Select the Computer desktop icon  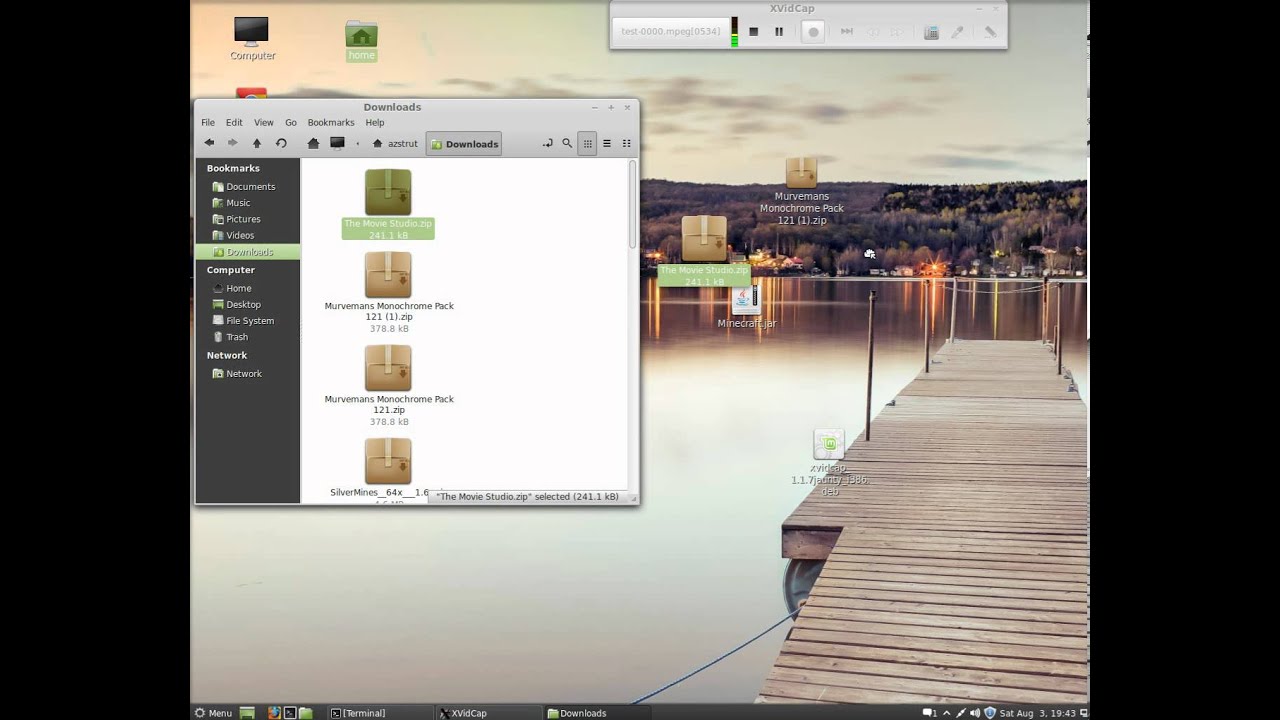click(252, 38)
